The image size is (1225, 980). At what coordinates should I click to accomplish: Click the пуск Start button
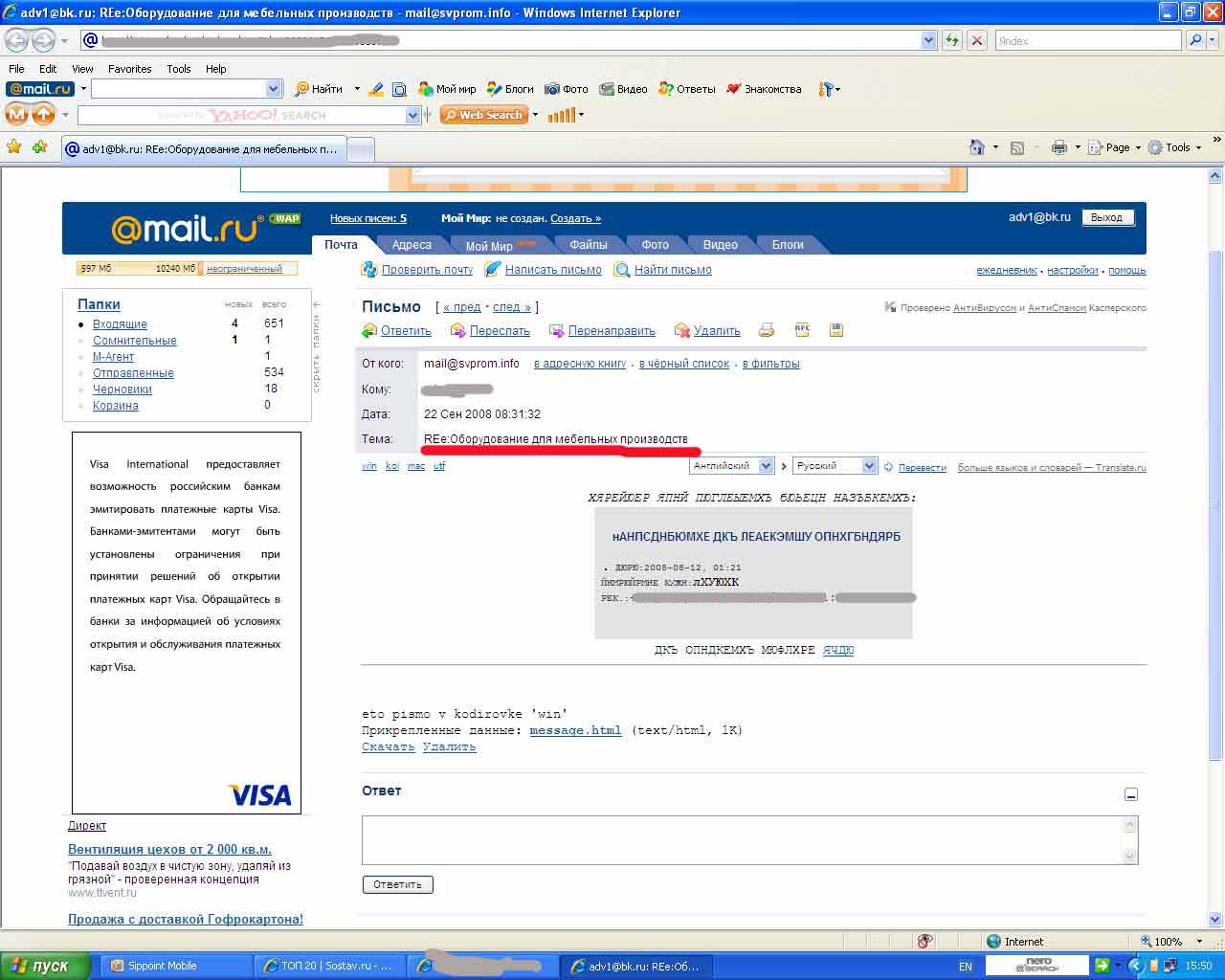click(46, 966)
